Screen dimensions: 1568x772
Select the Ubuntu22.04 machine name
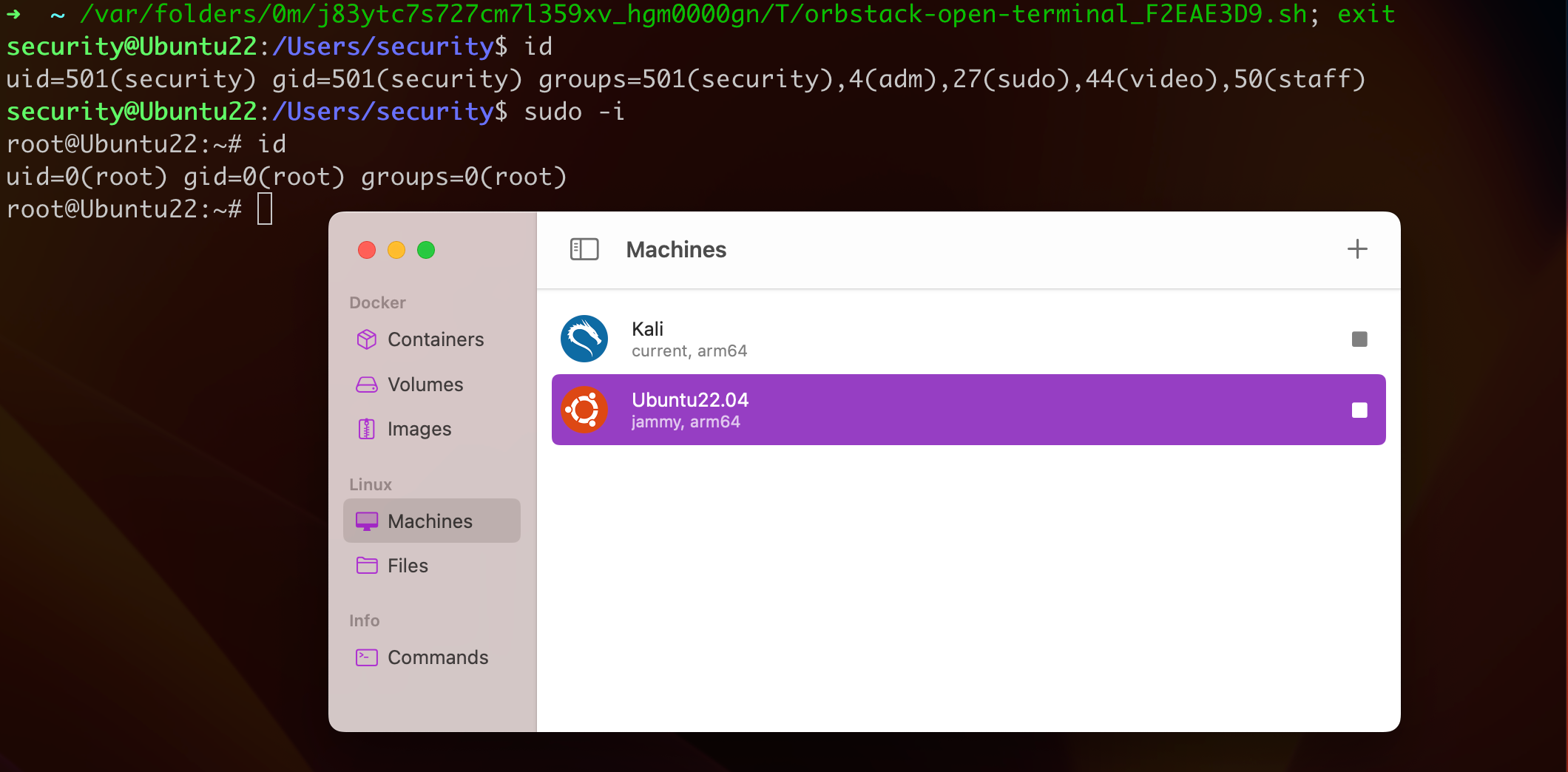coord(690,400)
